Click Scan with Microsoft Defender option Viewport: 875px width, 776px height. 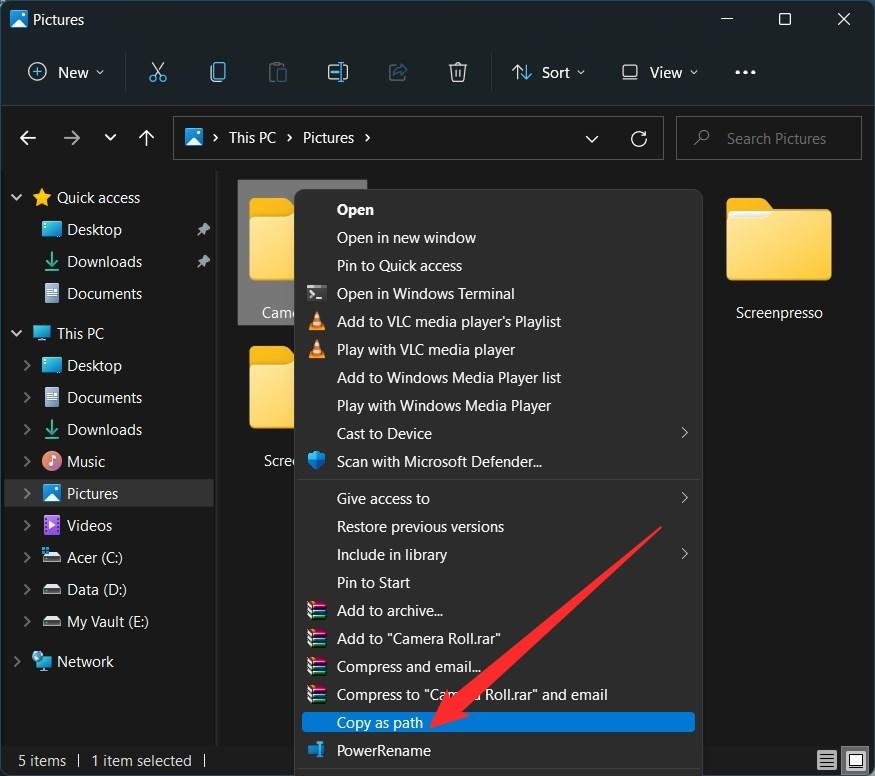pos(439,461)
